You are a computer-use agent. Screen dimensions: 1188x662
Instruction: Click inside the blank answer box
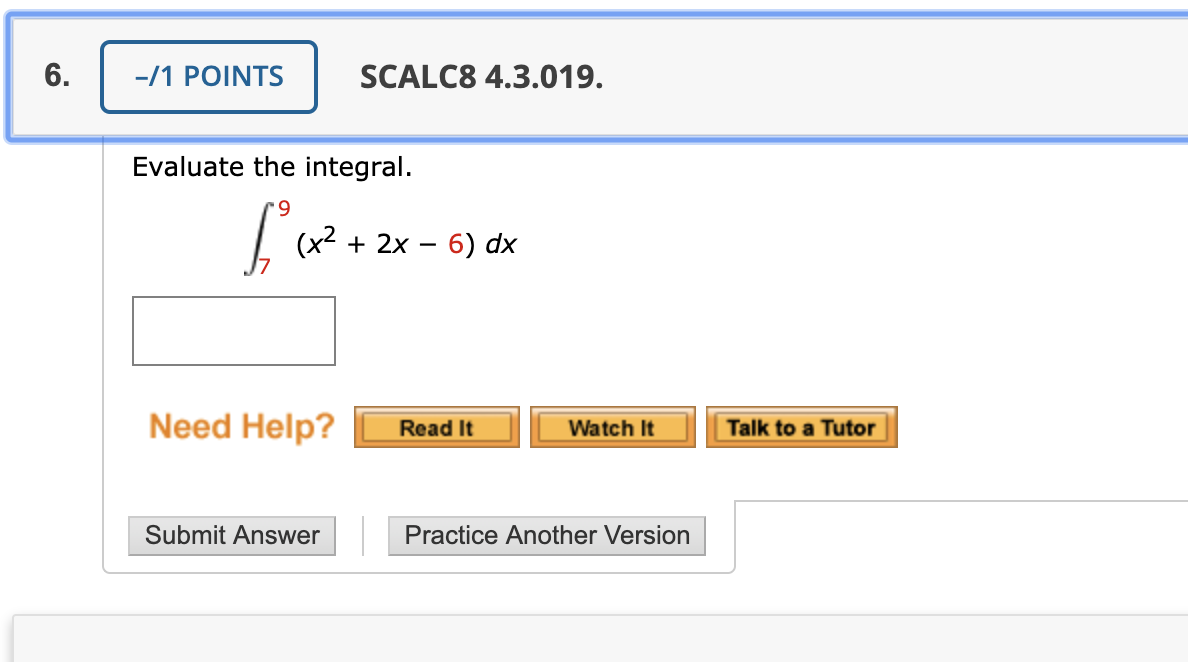pos(233,330)
